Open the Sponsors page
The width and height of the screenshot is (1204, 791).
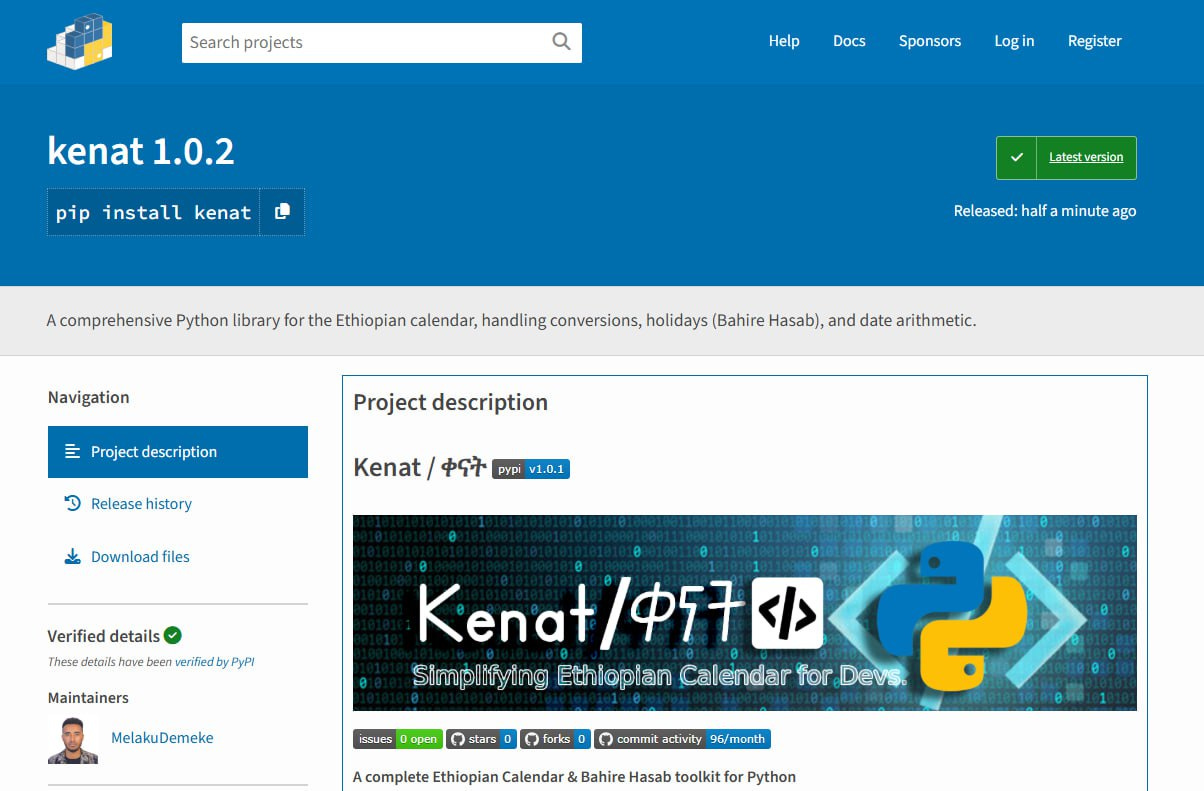pyautogui.click(x=930, y=41)
